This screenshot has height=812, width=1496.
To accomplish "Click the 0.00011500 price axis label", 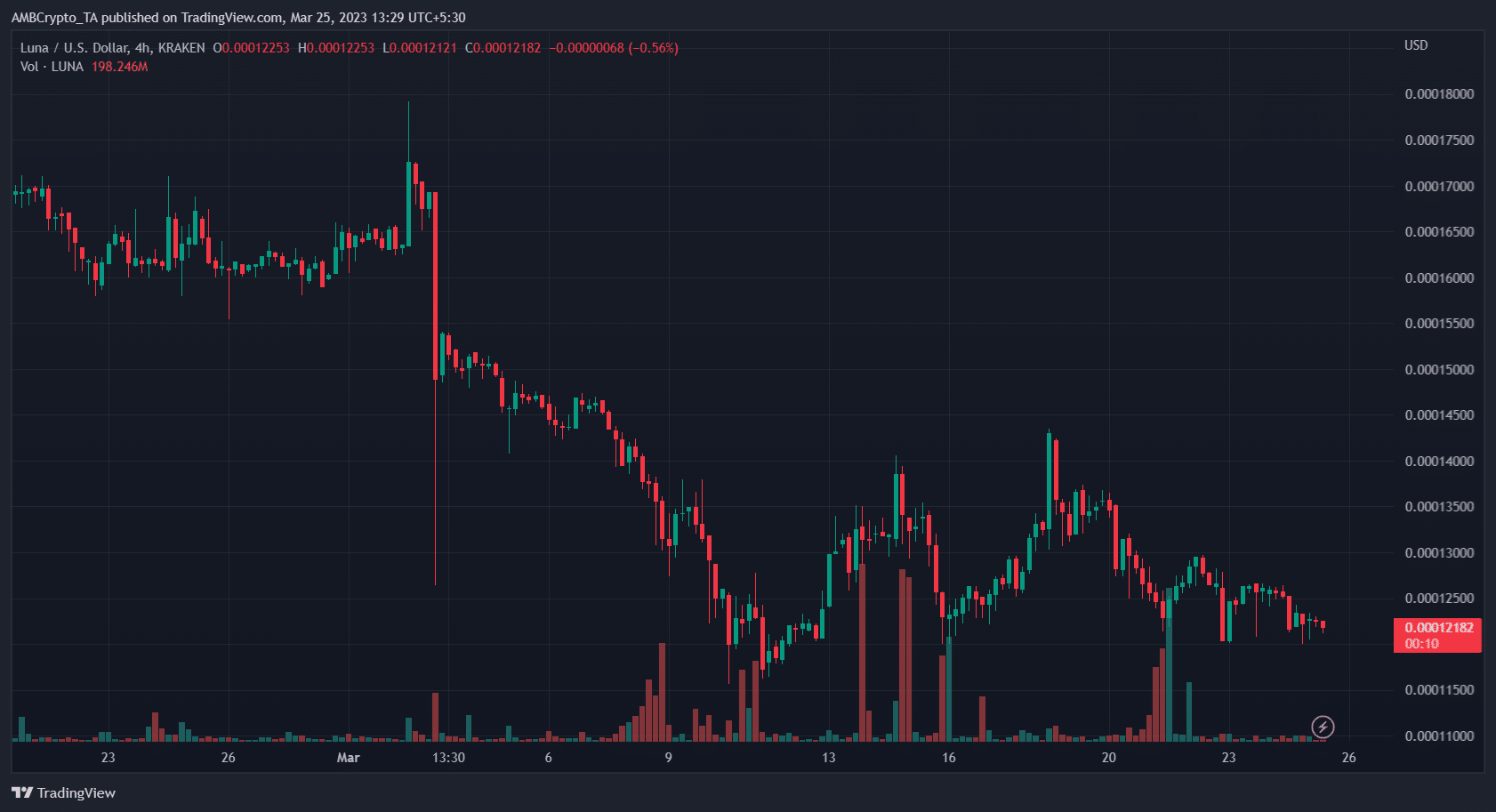I will pyautogui.click(x=1439, y=690).
